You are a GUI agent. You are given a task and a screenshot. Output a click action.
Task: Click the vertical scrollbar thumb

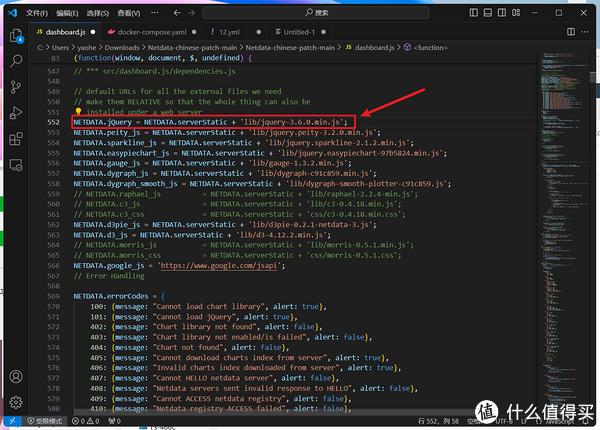(592, 78)
